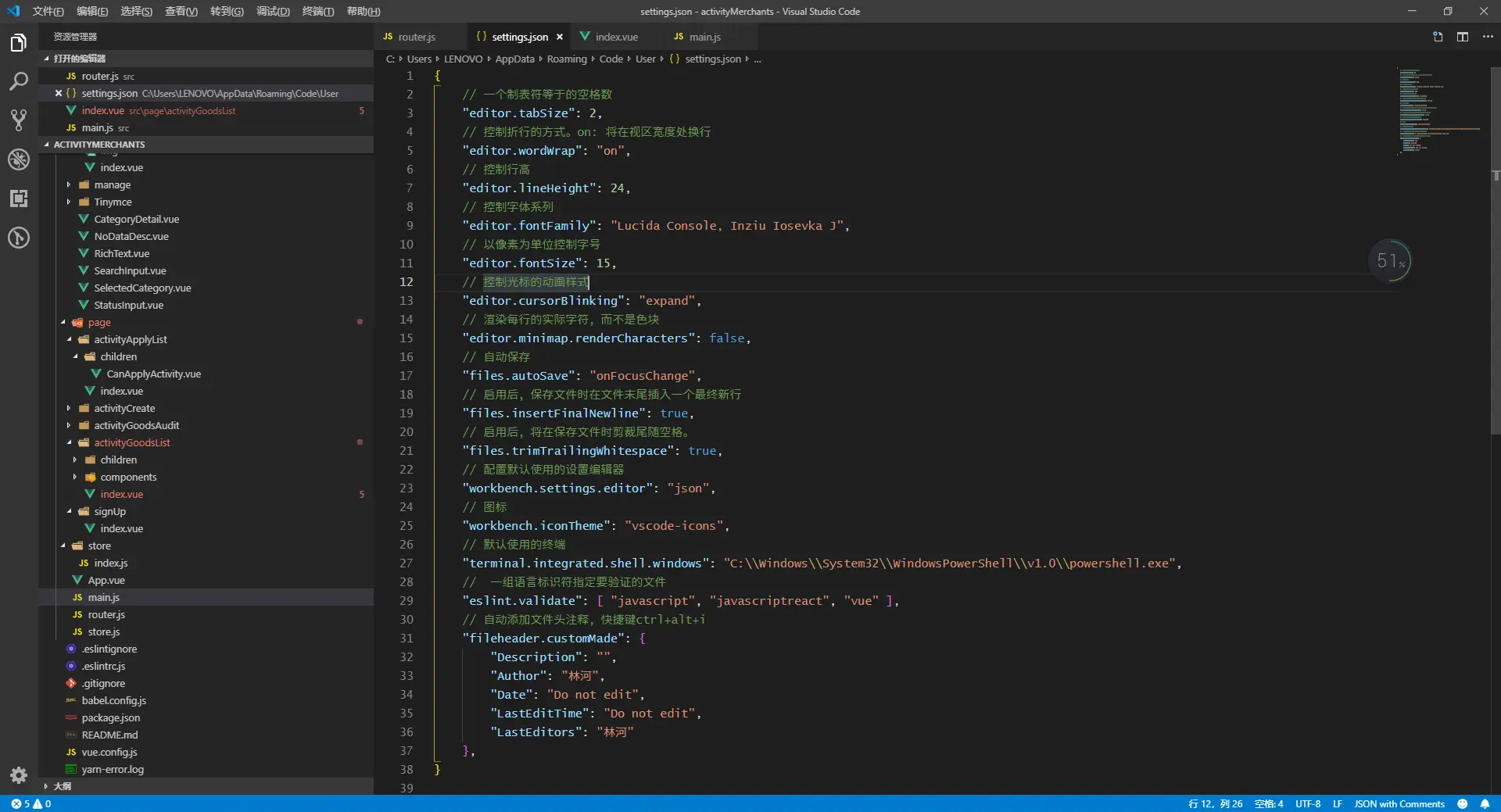Screen dimensions: 1501x812
Task: Open the Debug view in activity bar
Action: [19, 159]
